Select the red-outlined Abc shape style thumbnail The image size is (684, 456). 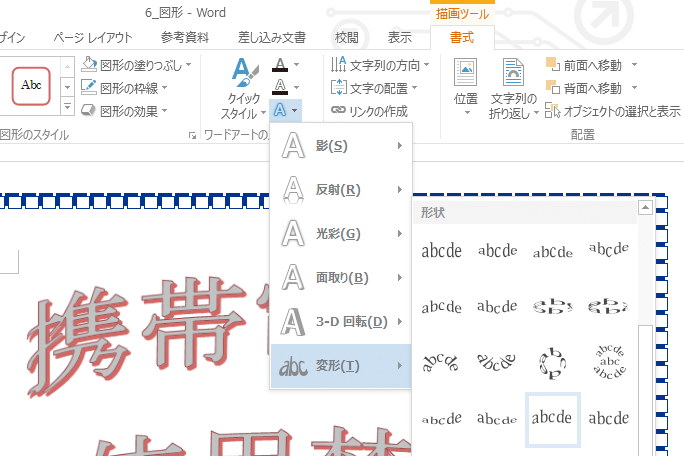[x=31, y=86]
